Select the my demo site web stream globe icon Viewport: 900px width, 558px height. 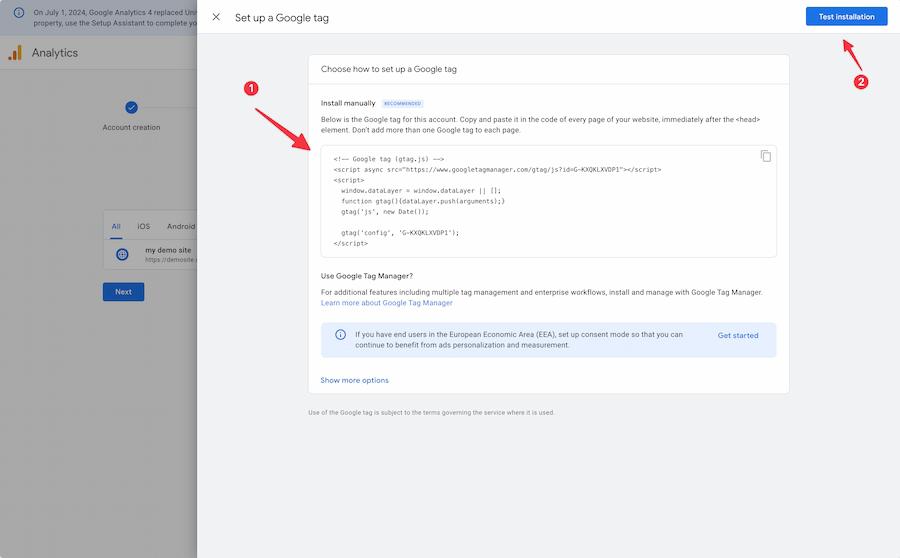pos(122,254)
